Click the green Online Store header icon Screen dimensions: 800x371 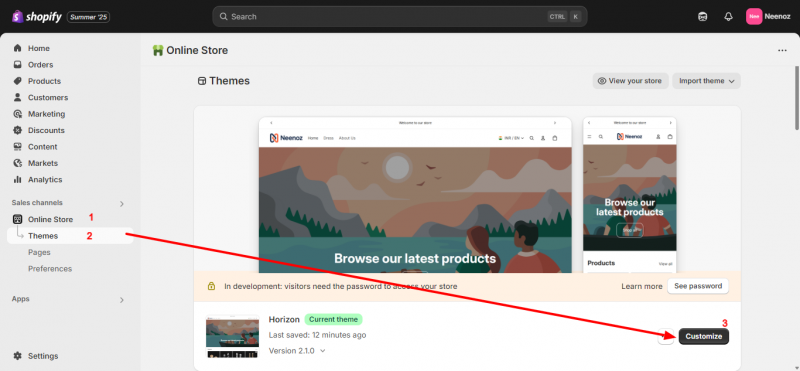coord(158,50)
